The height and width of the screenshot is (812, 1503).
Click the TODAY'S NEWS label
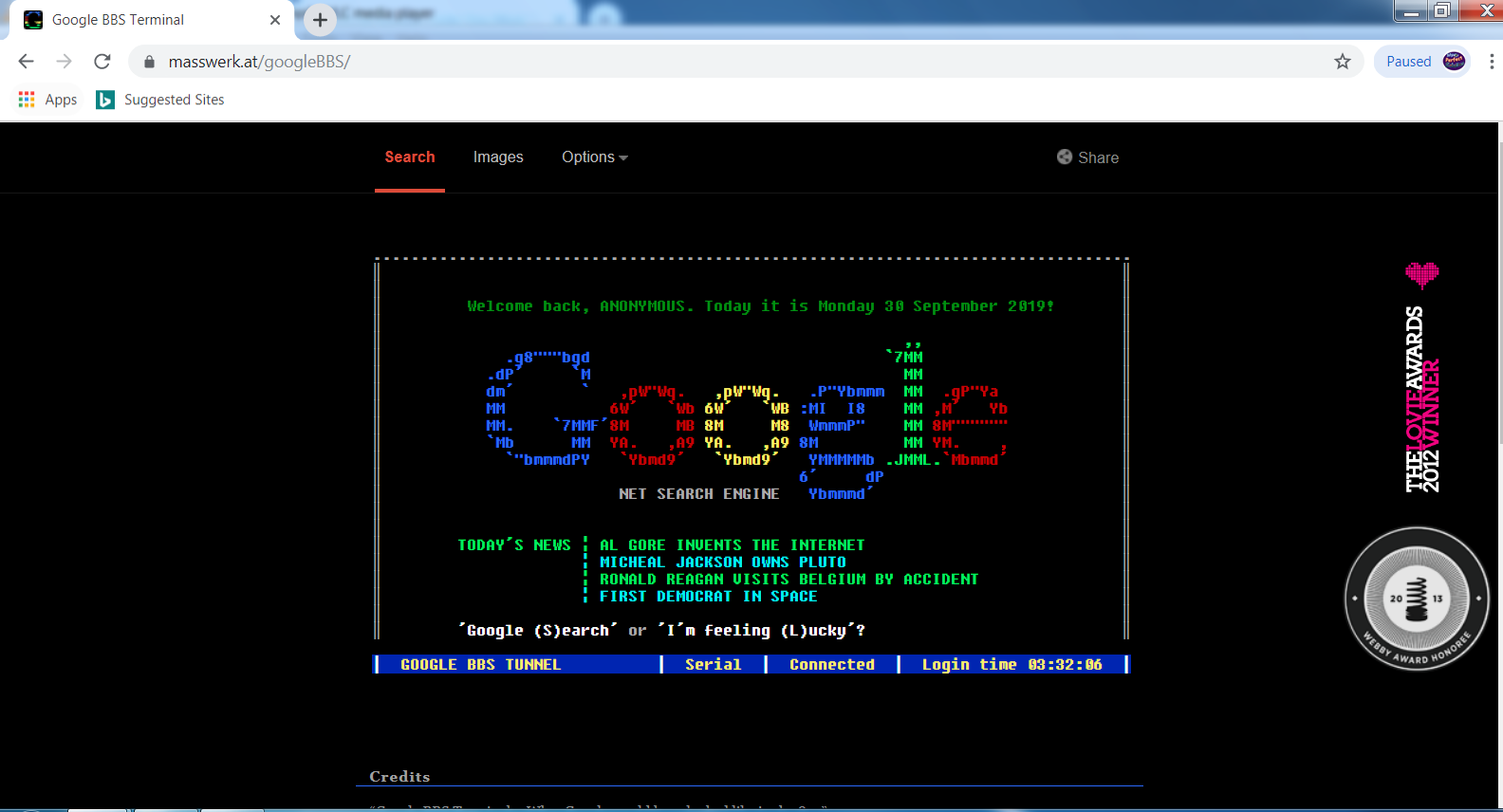pos(514,545)
